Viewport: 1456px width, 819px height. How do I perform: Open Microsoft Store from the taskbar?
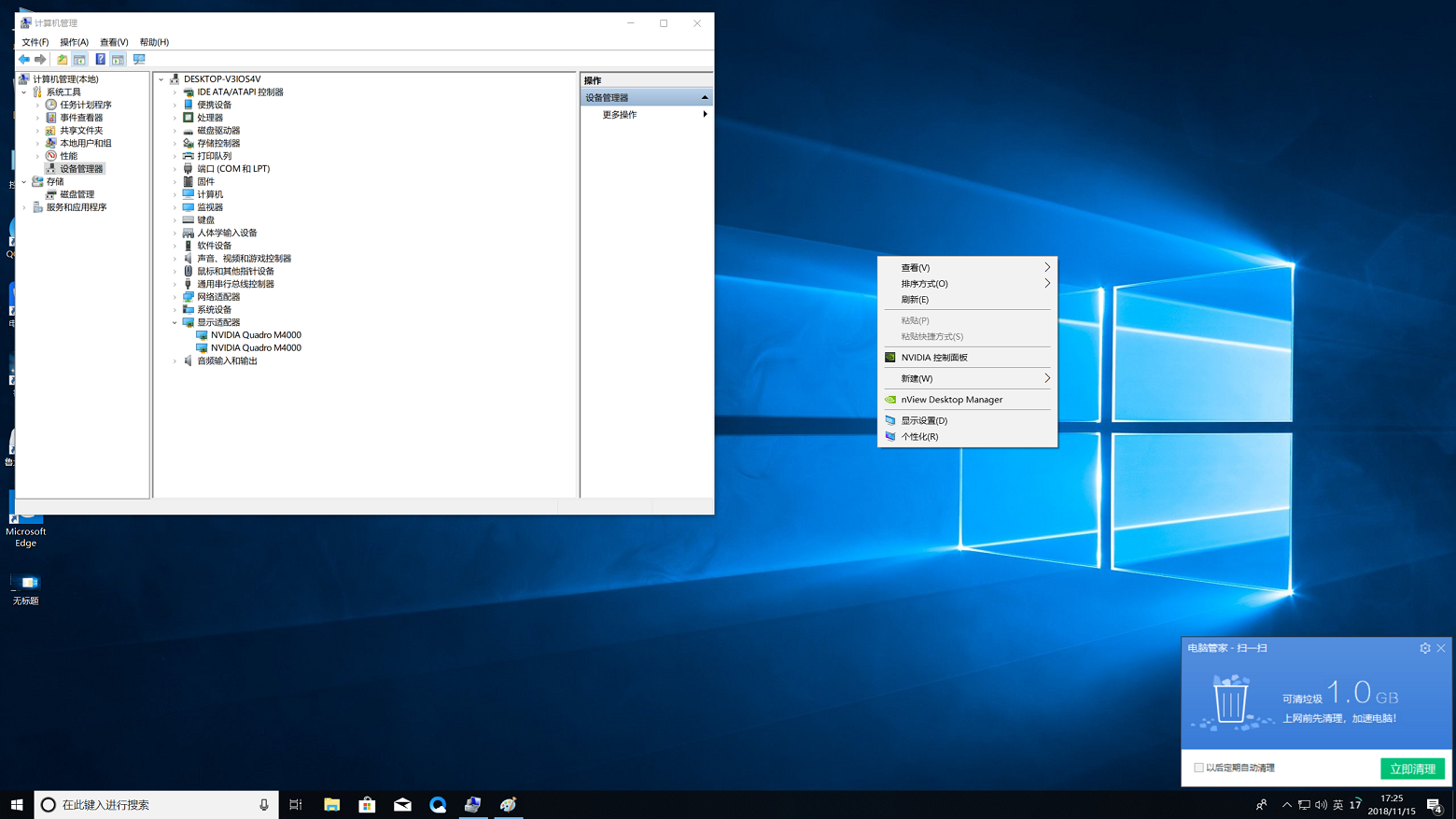pos(367,804)
